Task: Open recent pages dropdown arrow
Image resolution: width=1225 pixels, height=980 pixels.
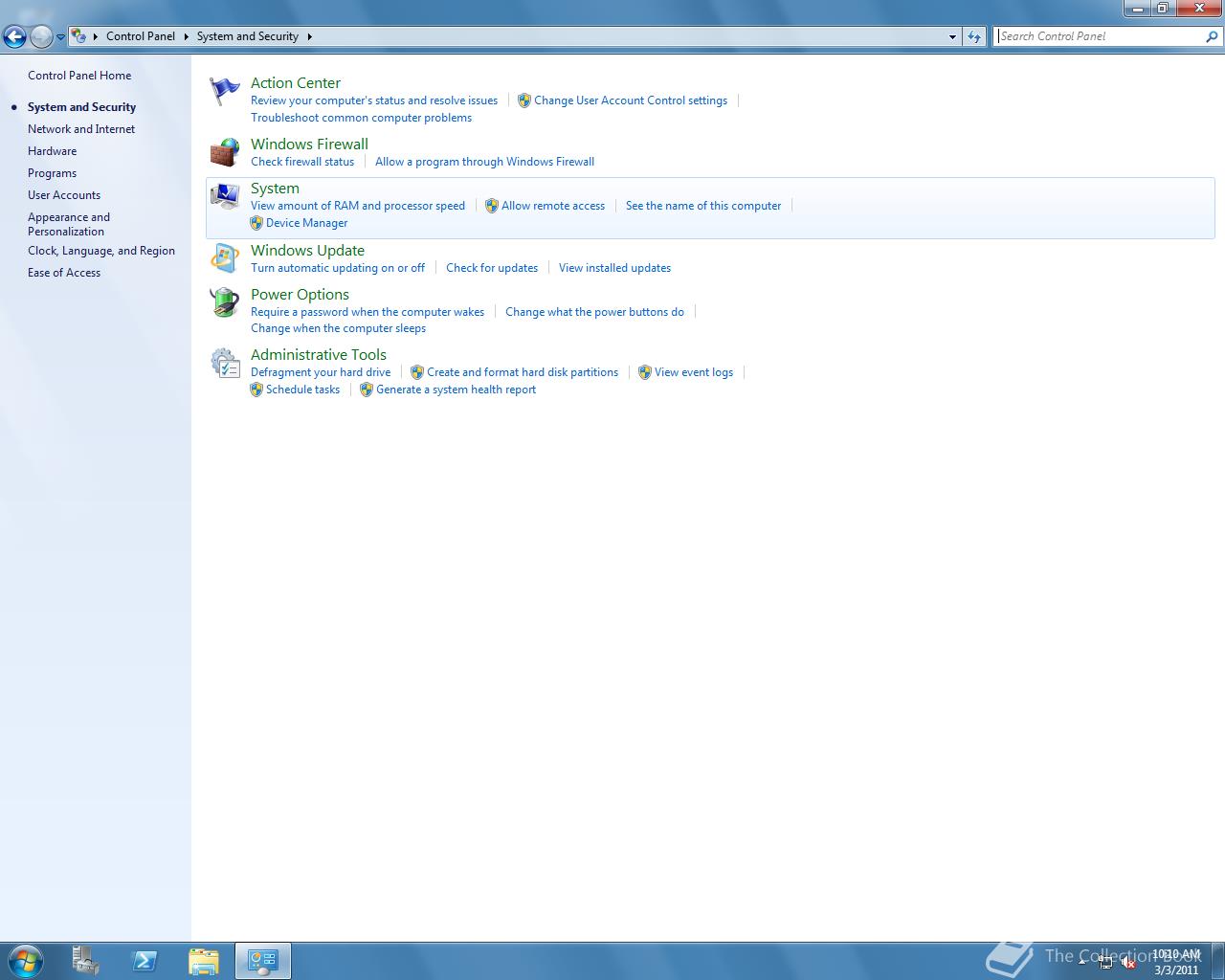Action: click(x=60, y=36)
